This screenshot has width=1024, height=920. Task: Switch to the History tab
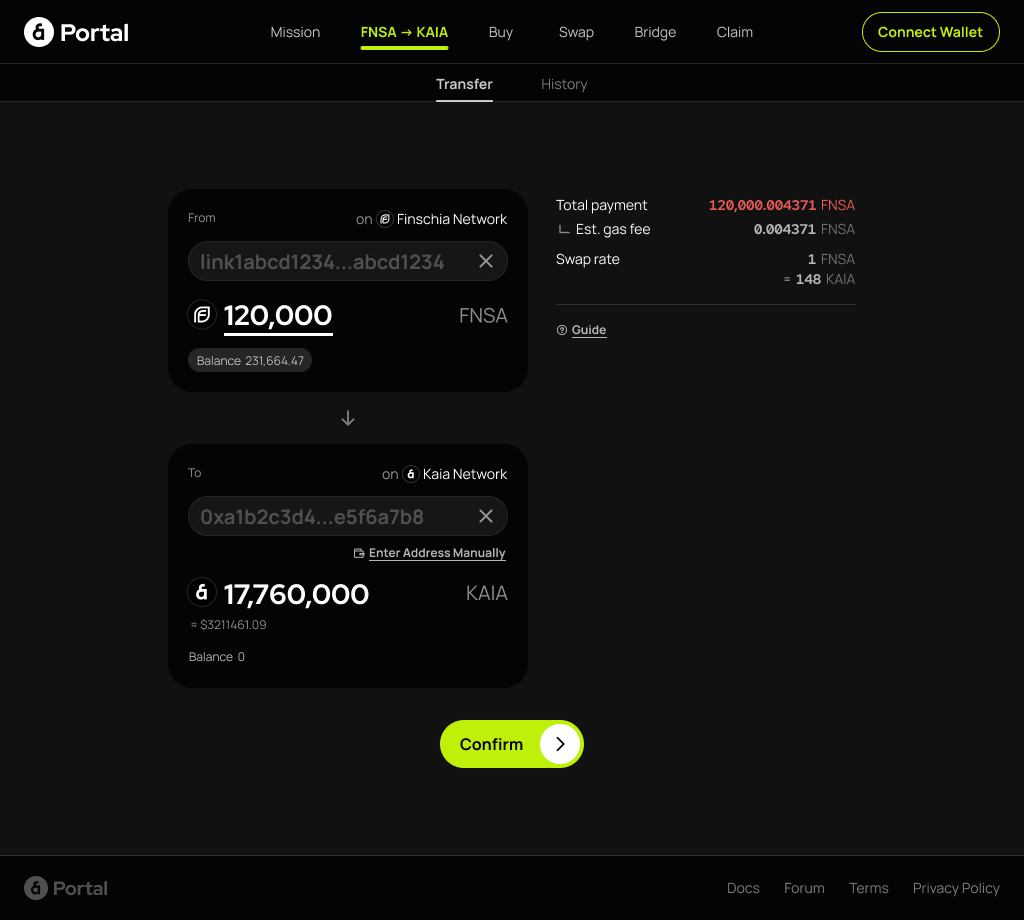click(x=564, y=84)
